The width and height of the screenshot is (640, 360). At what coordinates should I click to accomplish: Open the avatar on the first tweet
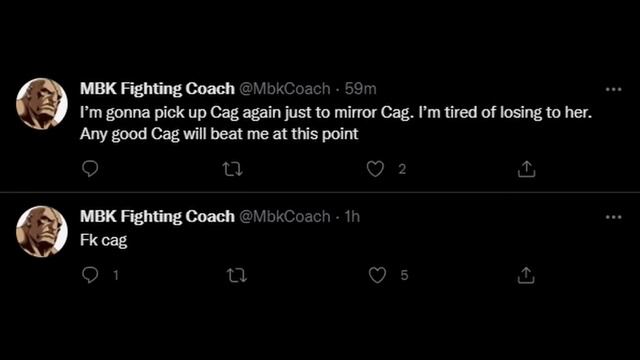point(42,104)
